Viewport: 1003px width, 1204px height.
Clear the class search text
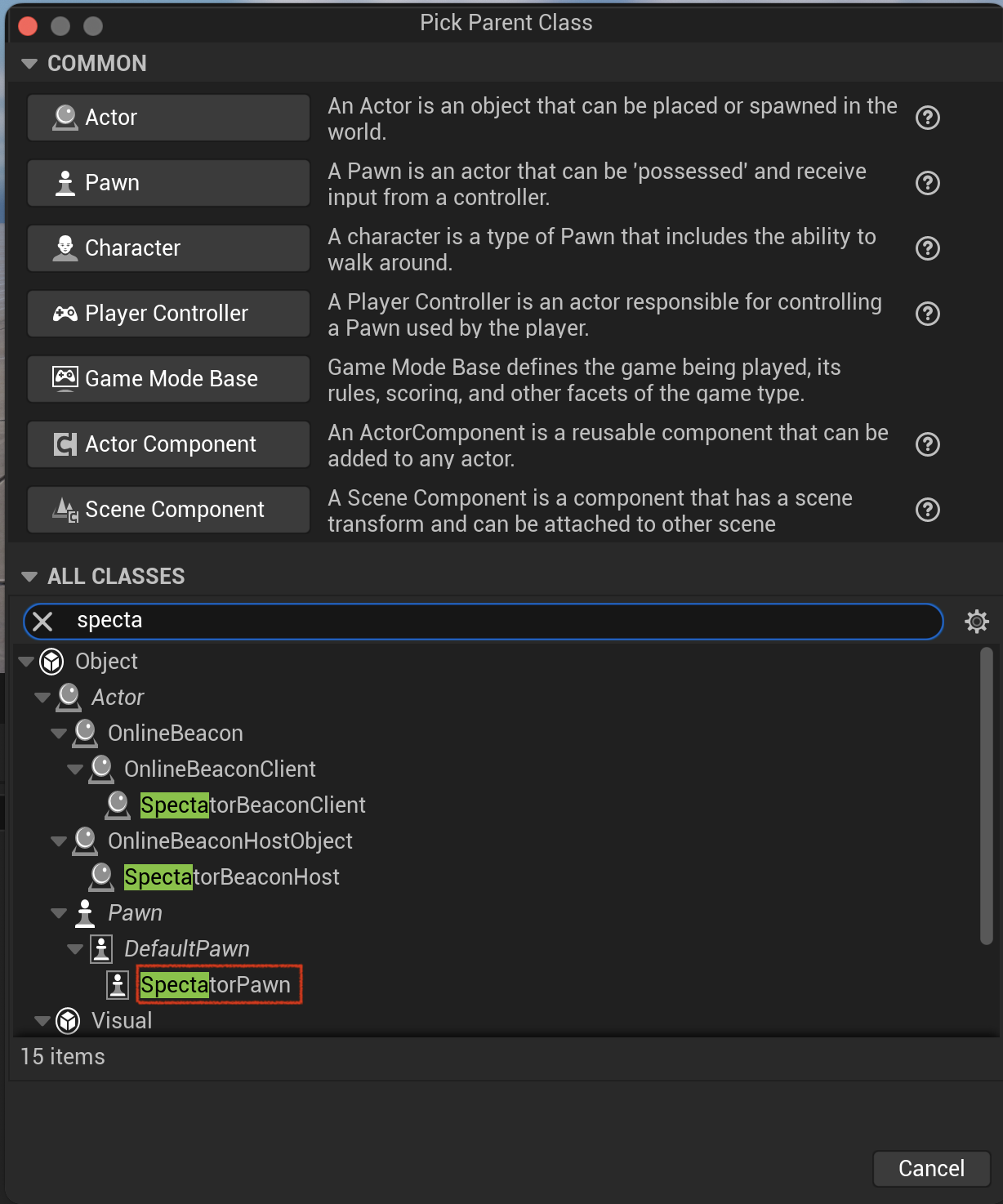[x=42, y=622]
